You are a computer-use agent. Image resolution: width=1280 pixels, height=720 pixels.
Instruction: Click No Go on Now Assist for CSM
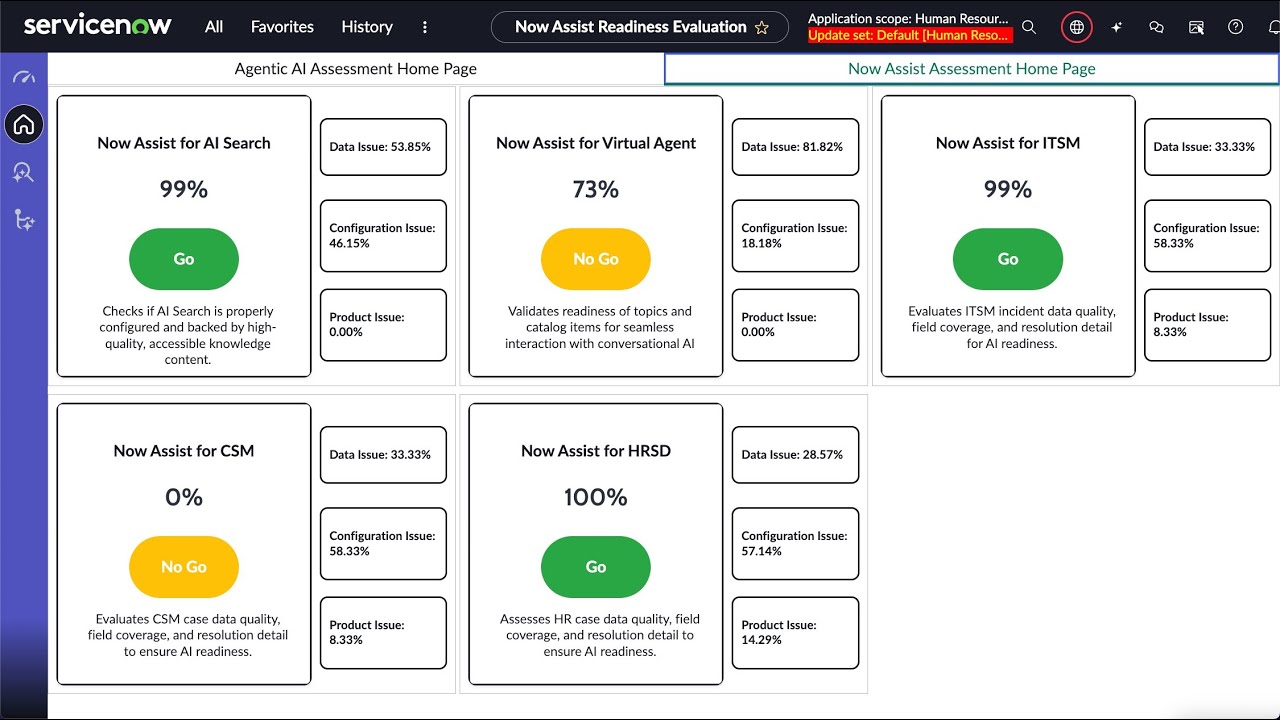point(184,567)
